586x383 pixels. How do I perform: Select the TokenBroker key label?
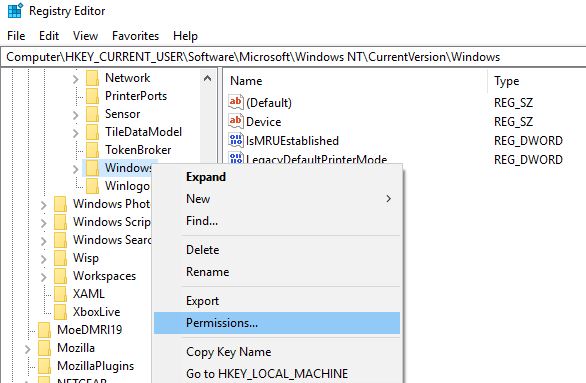138,149
